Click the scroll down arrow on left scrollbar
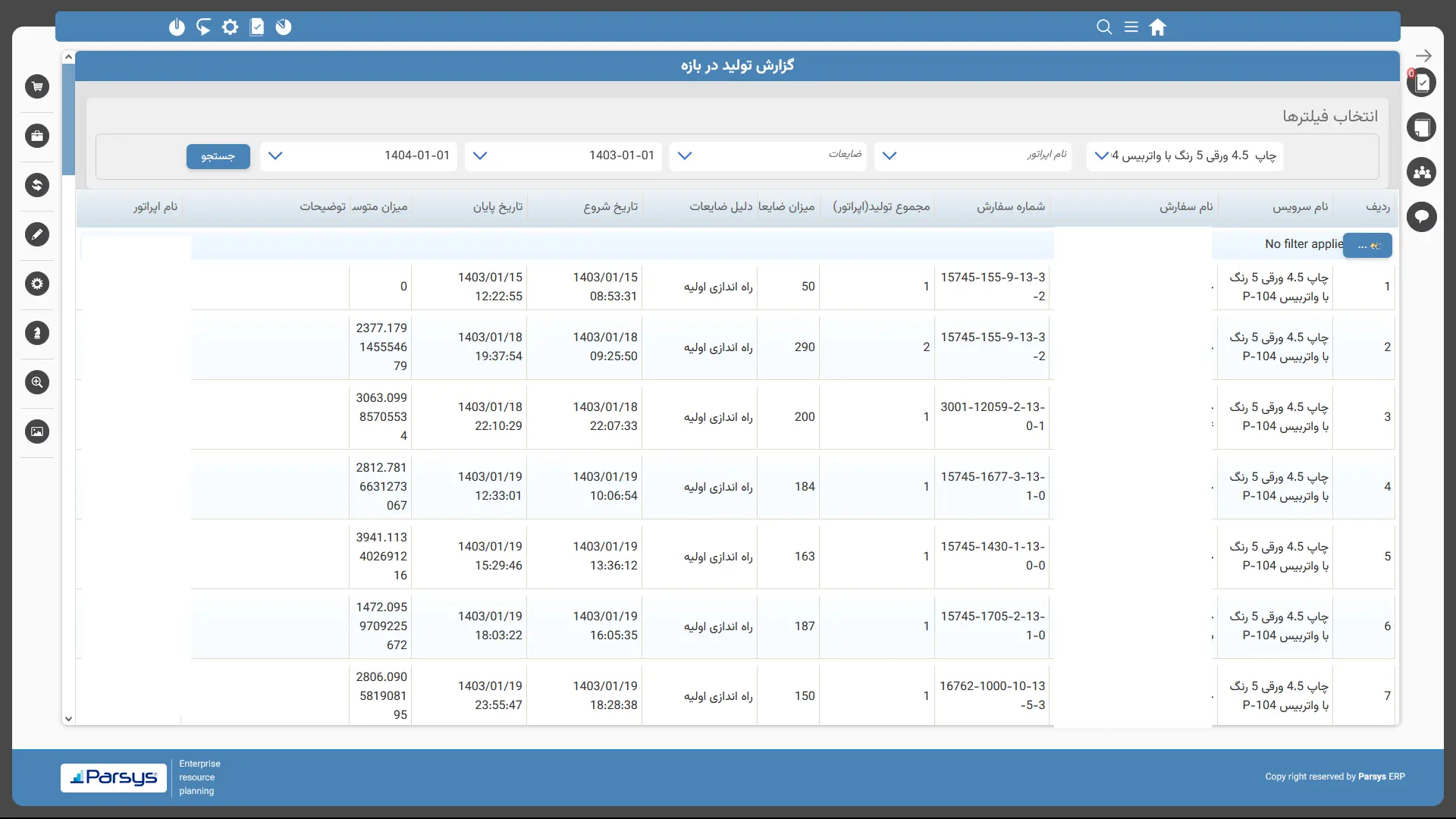The image size is (1456, 819). click(x=68, y=719)
